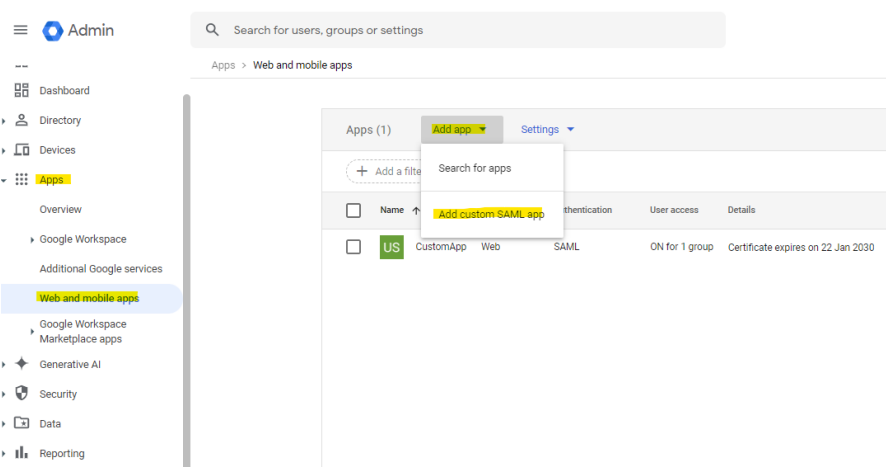
Task: Click in the search users, groups field
Action: tap(458, 30)
